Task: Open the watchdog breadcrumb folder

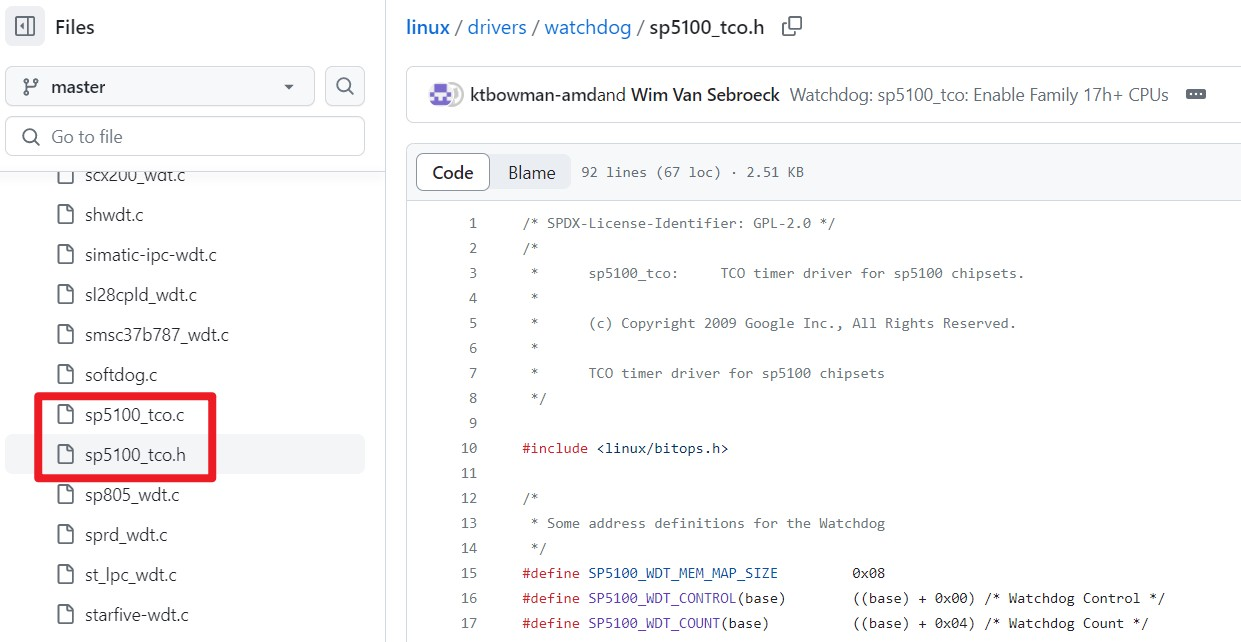Action: click(587, 27)
